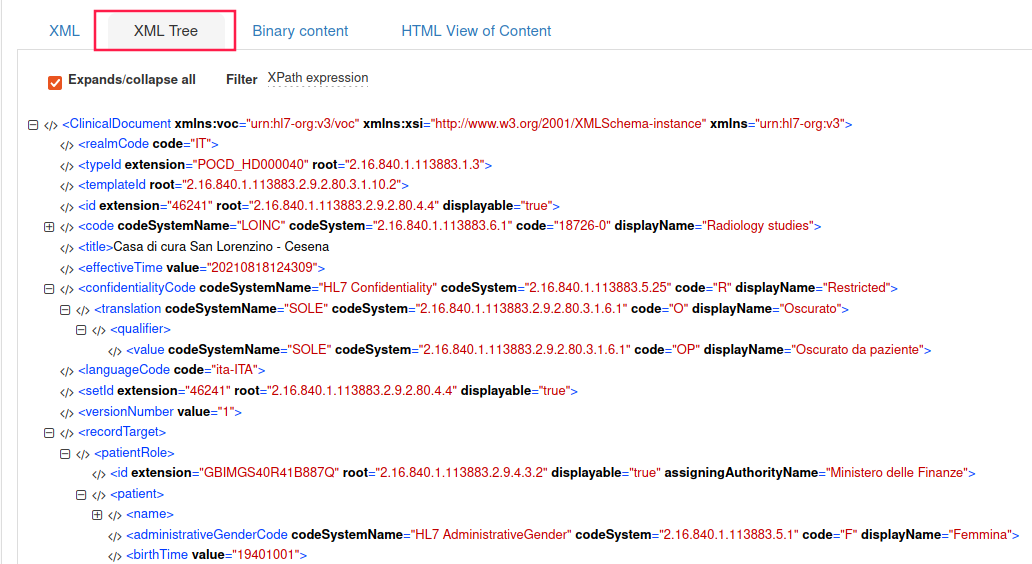Click the element icon beside title
The height and width of the screenshot is (564, 1032).
tap(66, 247)
